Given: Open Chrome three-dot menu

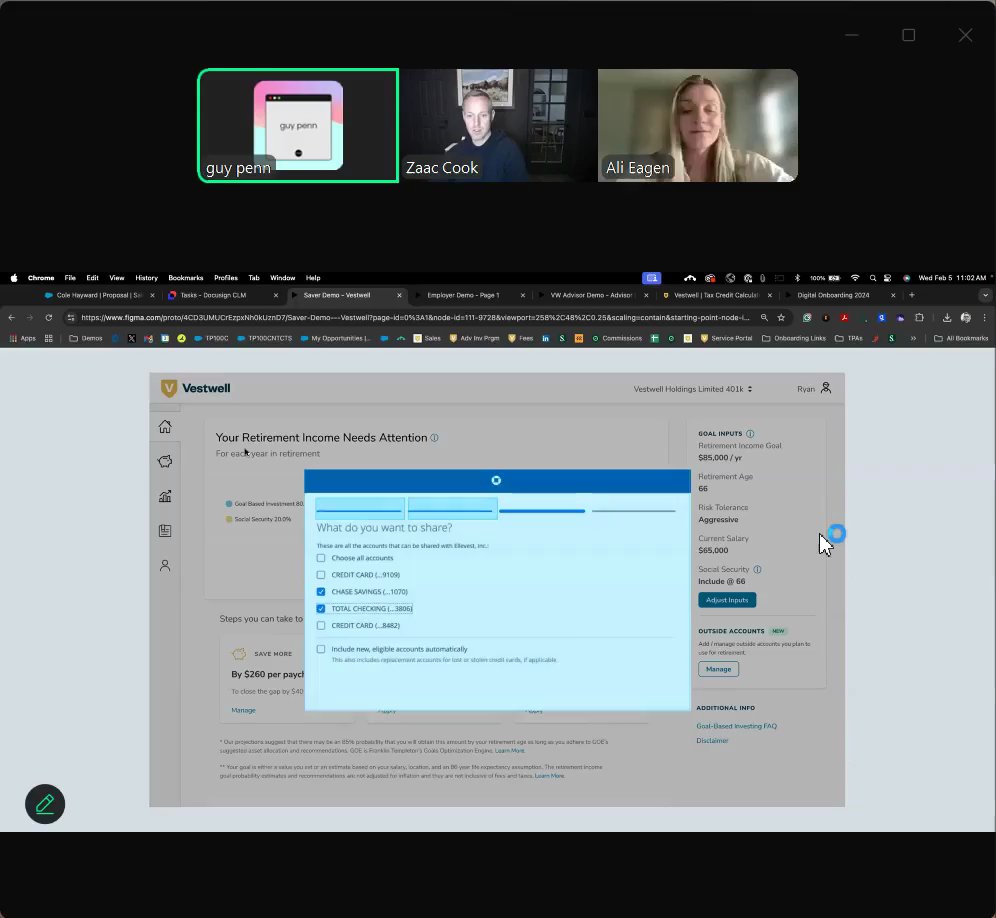Looking at the screenshot, I should point(985,318).
